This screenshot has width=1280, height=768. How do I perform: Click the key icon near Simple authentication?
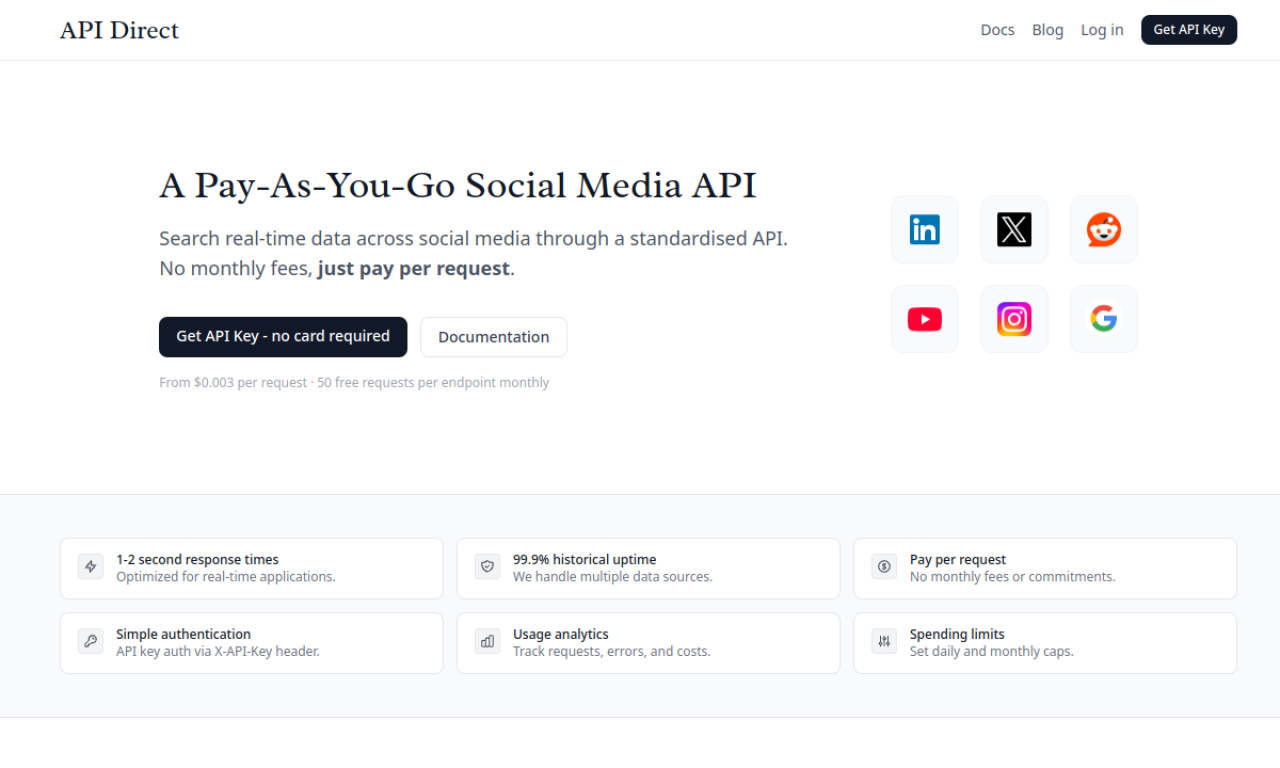click(x=90, y=641)
